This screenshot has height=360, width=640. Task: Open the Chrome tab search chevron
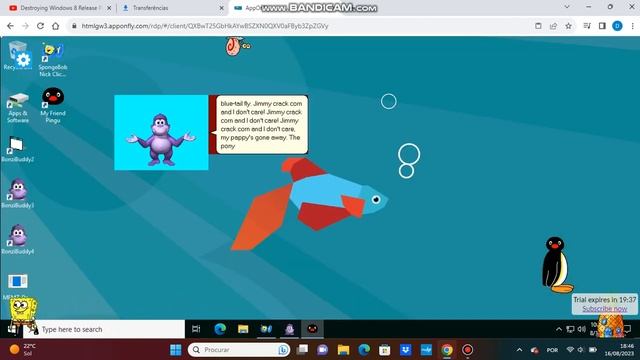coord(567,7)
